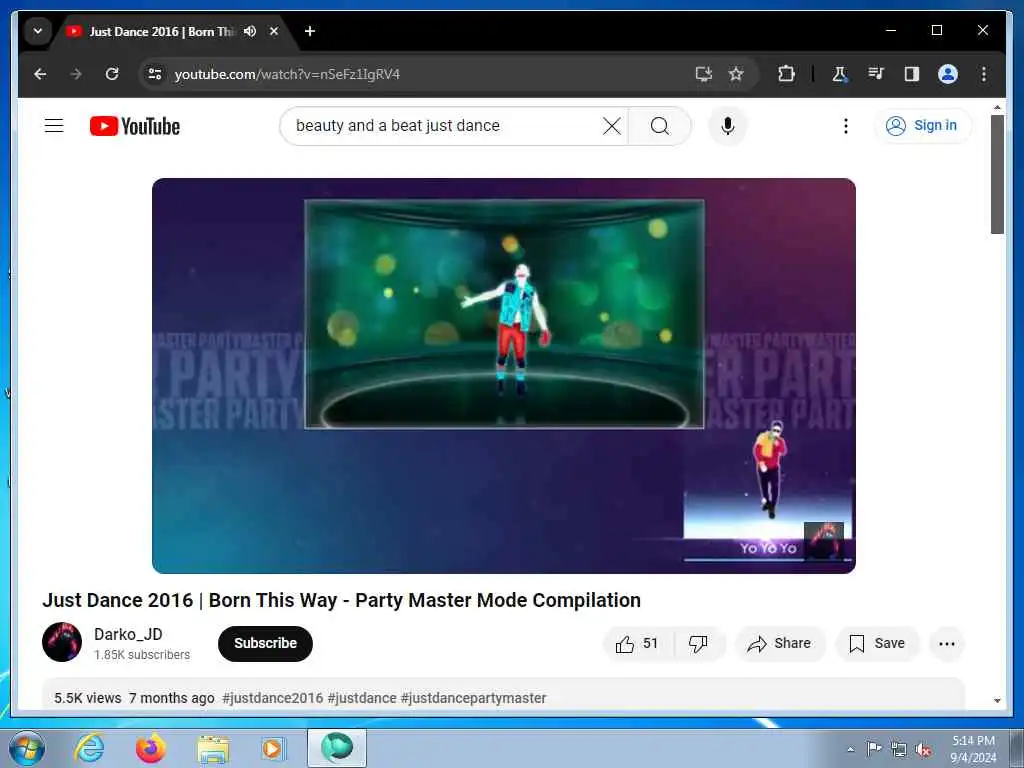Screen dimensions: 1024x768
Task: Share this video
Action: tap(780, 644)
